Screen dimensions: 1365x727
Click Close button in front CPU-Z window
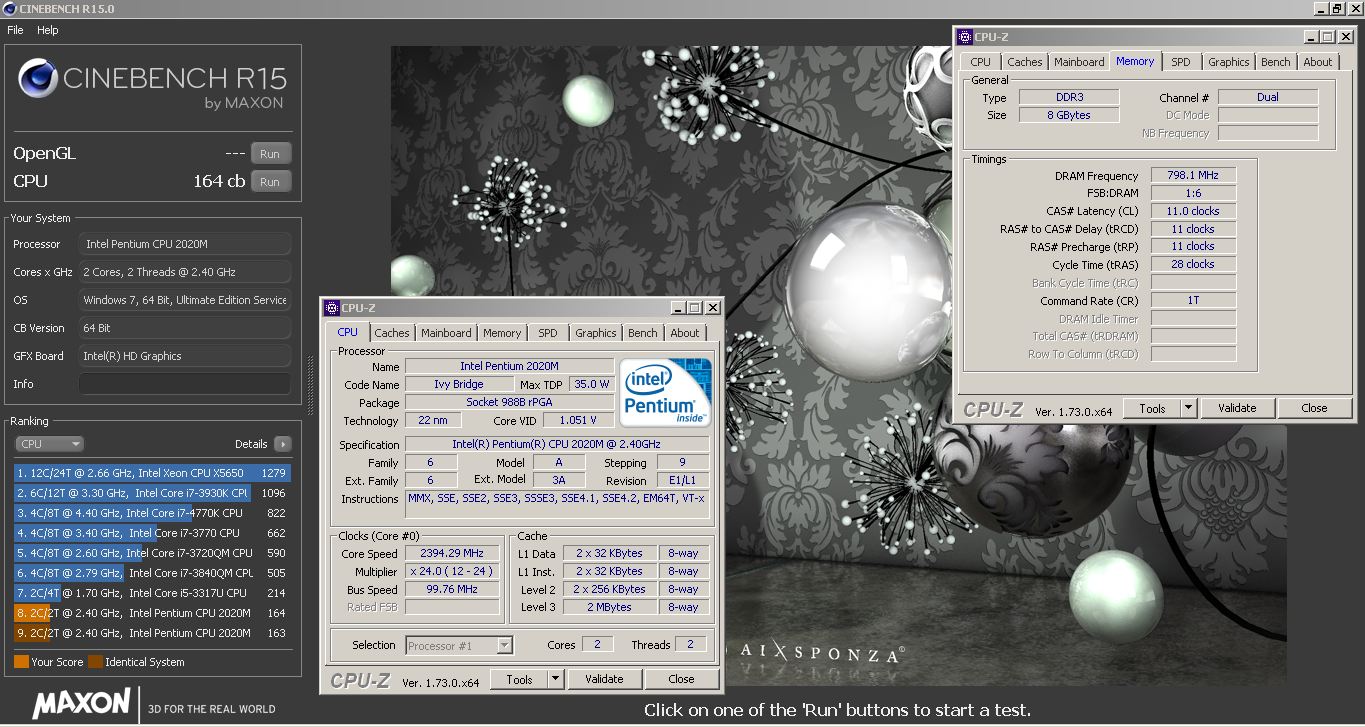[x=681, y=679]
